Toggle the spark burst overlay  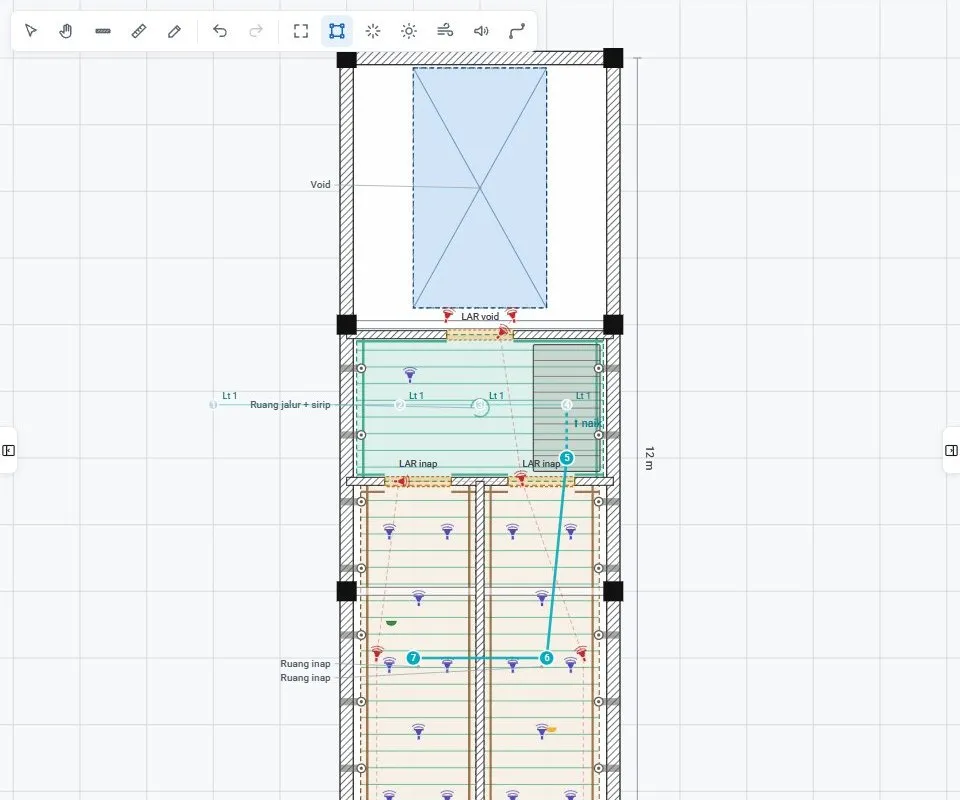(x=373, y=31)
